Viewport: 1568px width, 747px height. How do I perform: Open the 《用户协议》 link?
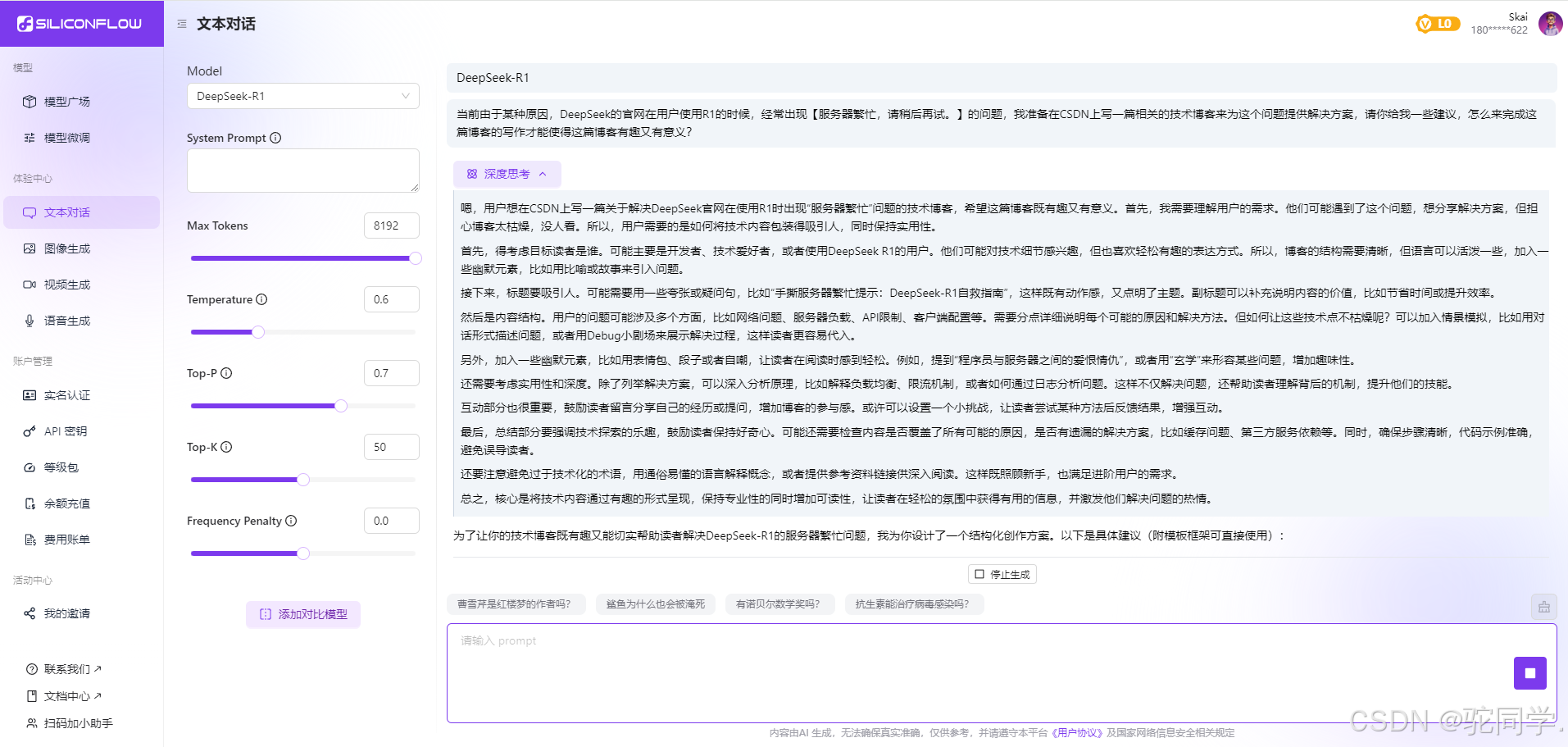[x=1077, y=733]
